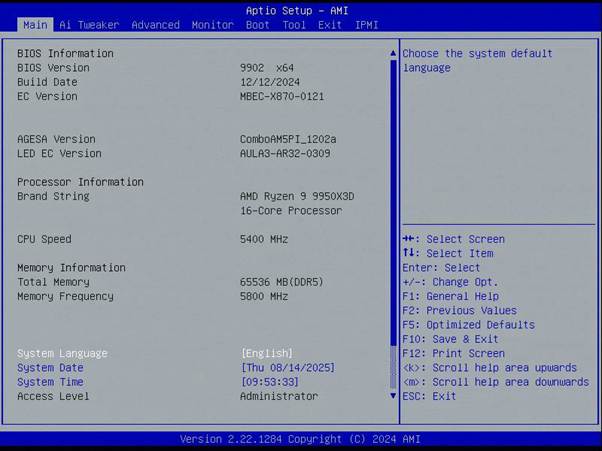Click the BIOS Version label
The image size is (602, 451).
pos(53,68)
